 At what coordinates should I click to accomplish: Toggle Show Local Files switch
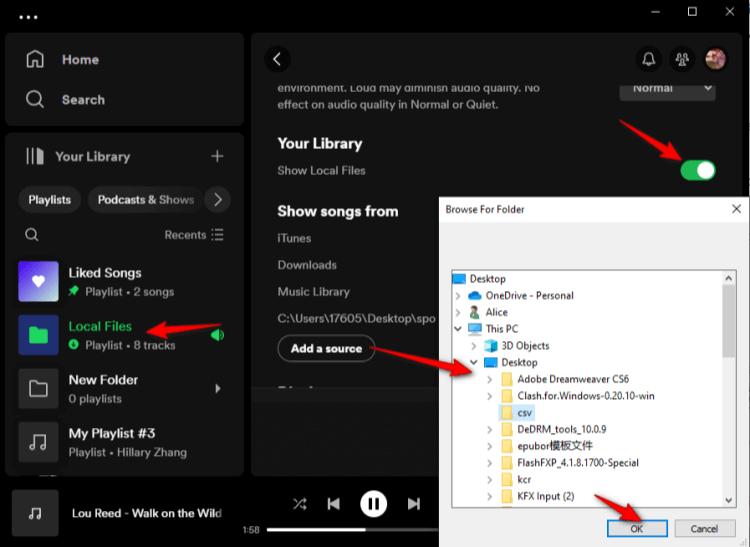pyautogui.click(x=698, y=170)
